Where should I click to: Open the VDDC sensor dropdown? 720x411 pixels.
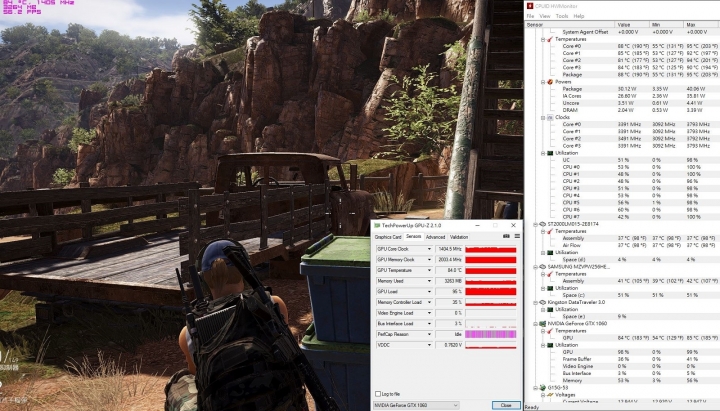point(429,345)
